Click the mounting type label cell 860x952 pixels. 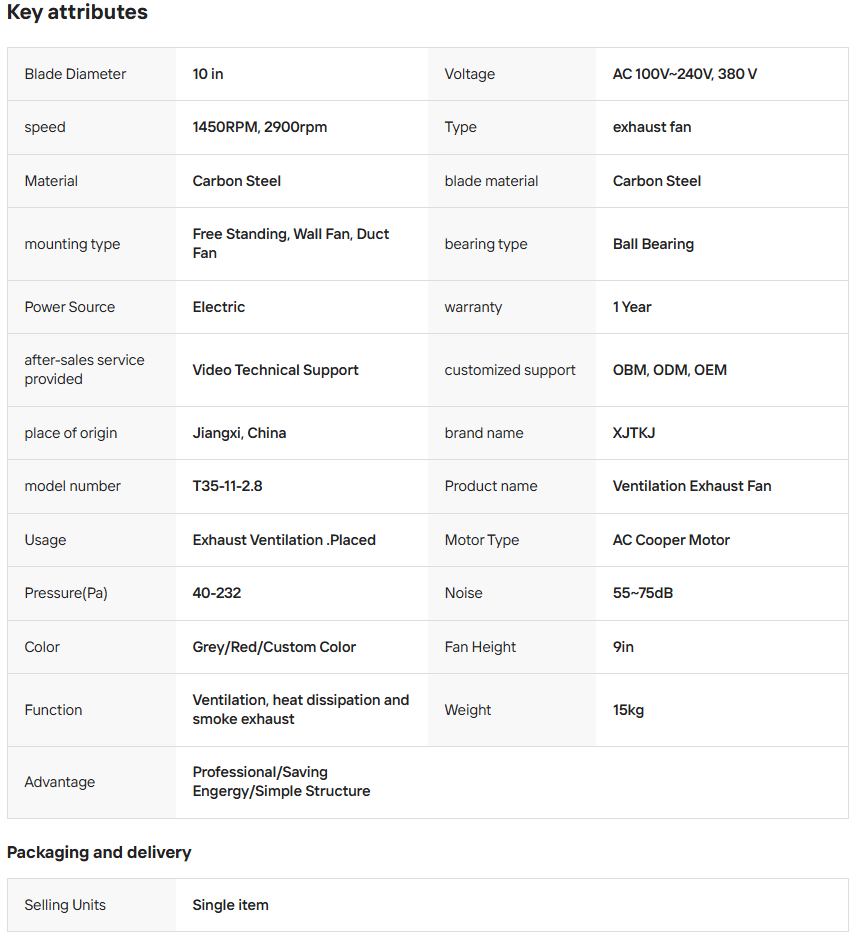point(92,244)
